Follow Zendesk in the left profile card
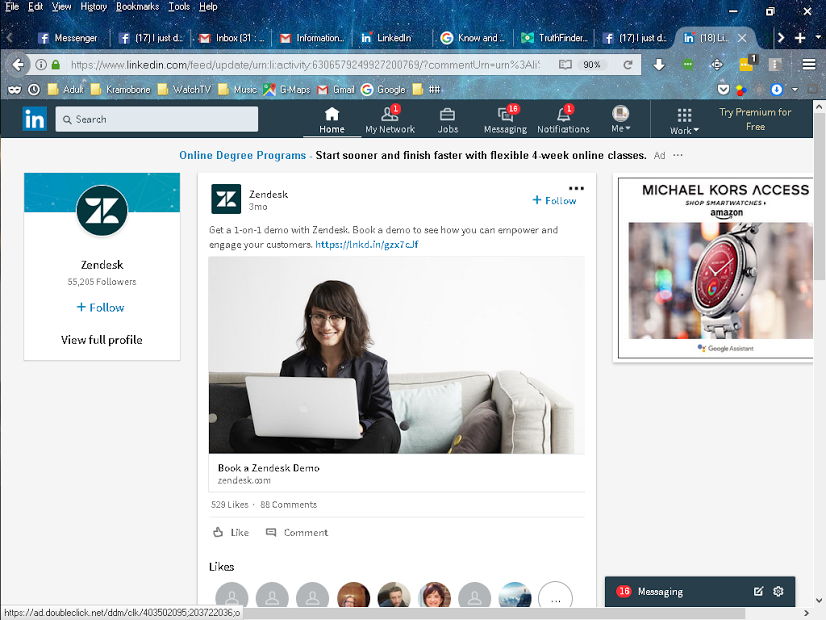The height and width of the screenshot is (620, 826). (101, 308)
